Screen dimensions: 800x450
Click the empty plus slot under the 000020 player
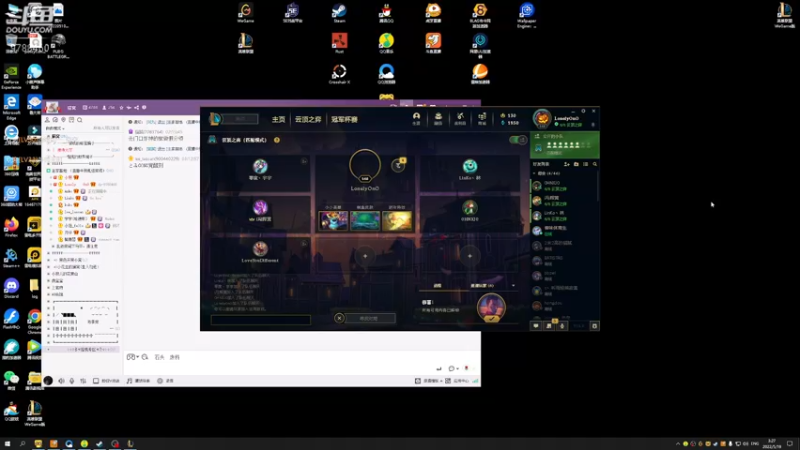click(470, 256)
